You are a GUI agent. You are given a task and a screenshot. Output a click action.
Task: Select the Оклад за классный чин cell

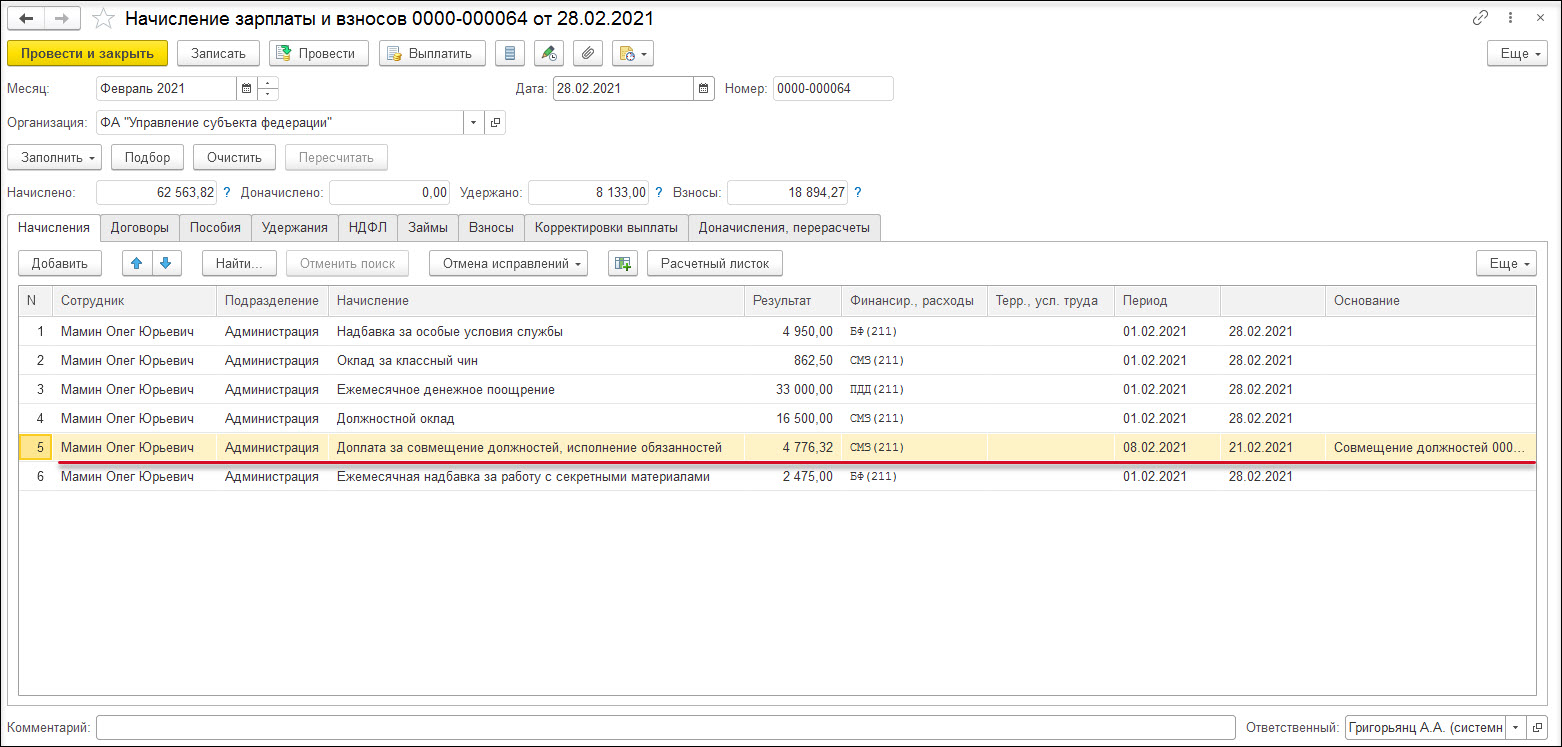click(x=536, y=360)
